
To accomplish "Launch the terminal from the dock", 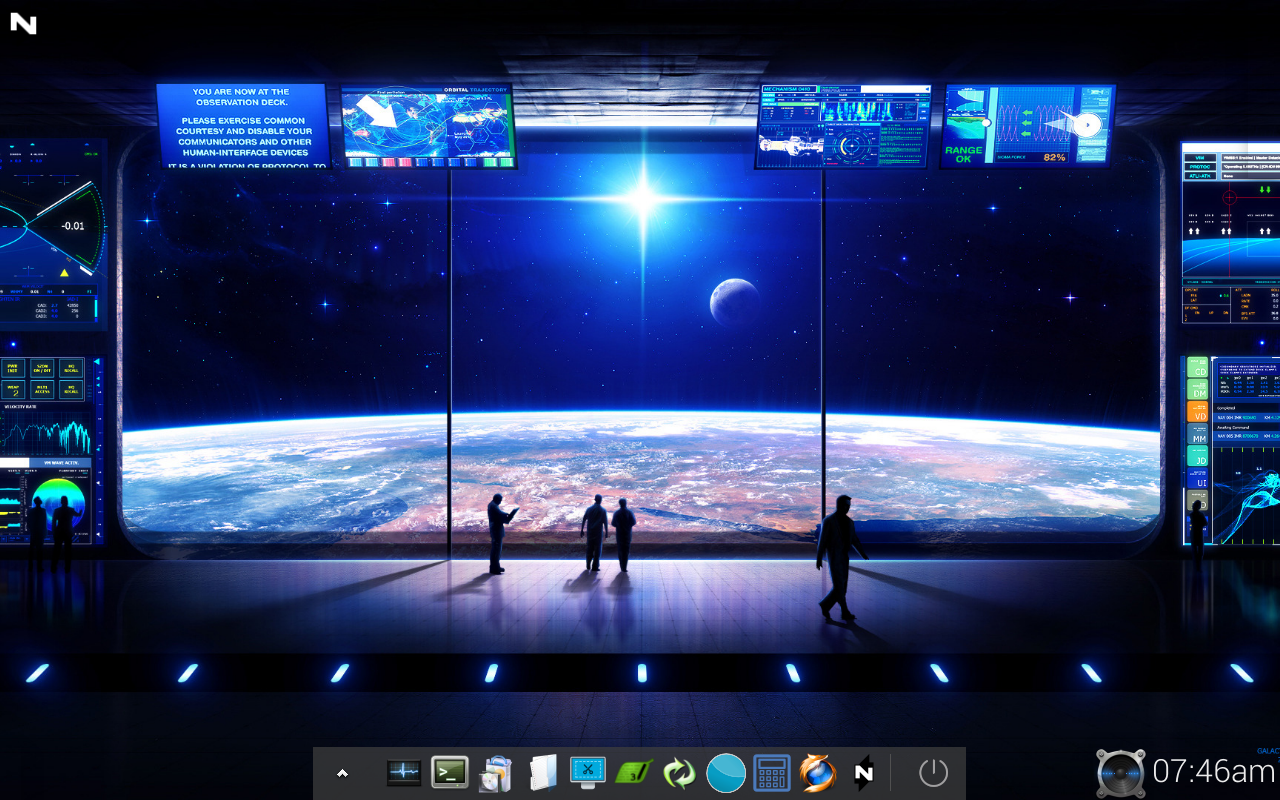I will (450, 772).
